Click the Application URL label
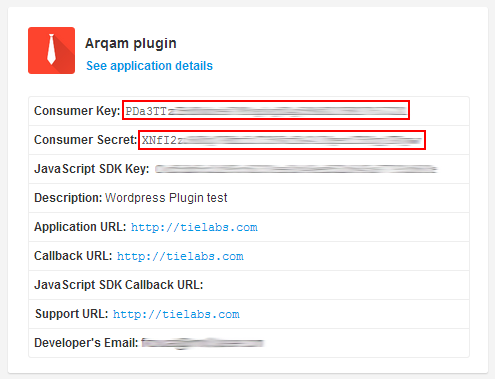The width and height of the screenshot is (495, 379). (x=80, y=227)
